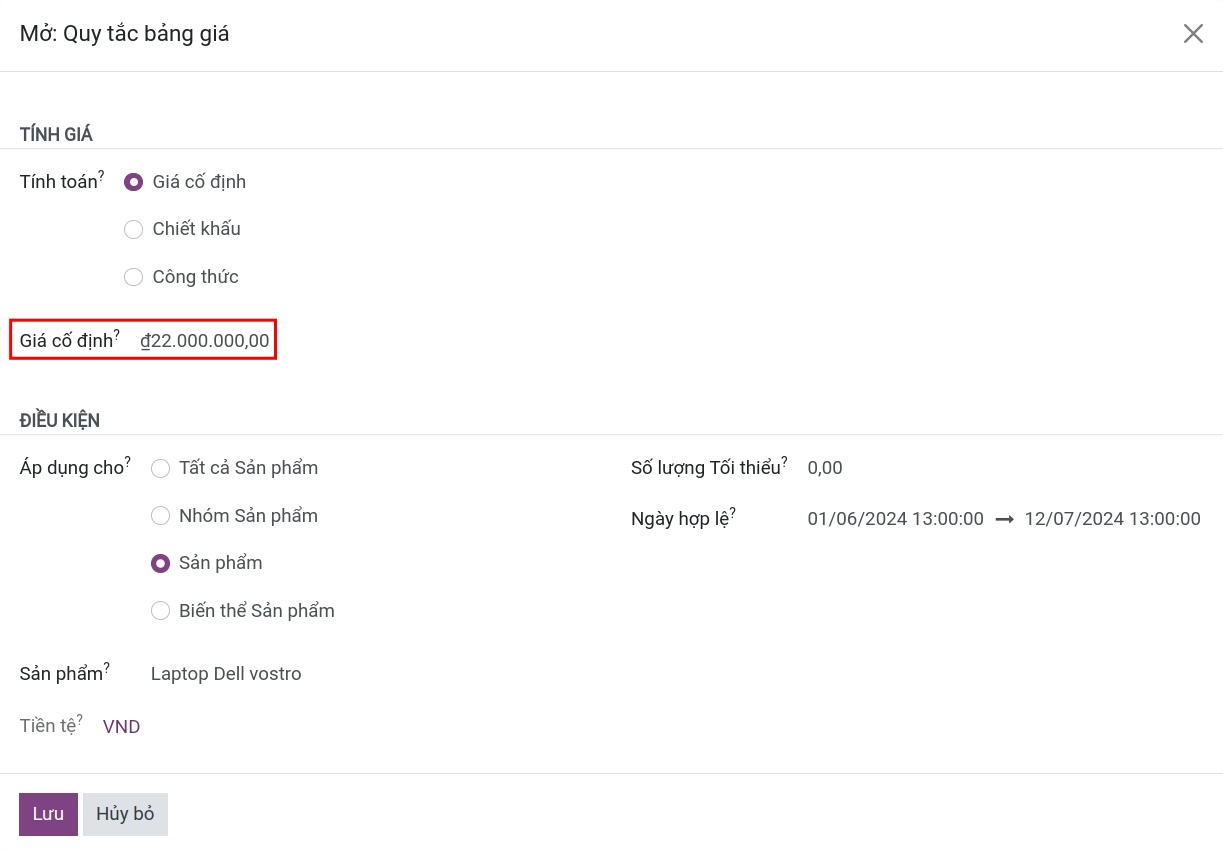This screenshot has width=1223, height=852.
Task: Click the TÍNH GIÁ section heading
Action: pos(57,135)
